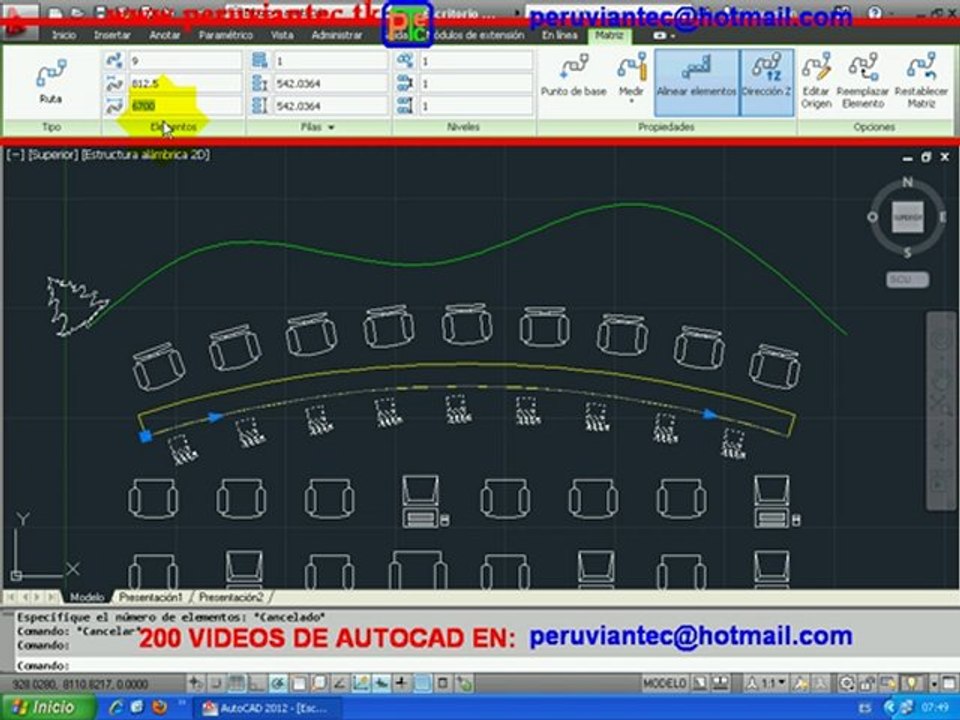This screenshot has height=720, width=960.
Task: Open the [-] viewport controls menu
Action: (x=15, y=155)
